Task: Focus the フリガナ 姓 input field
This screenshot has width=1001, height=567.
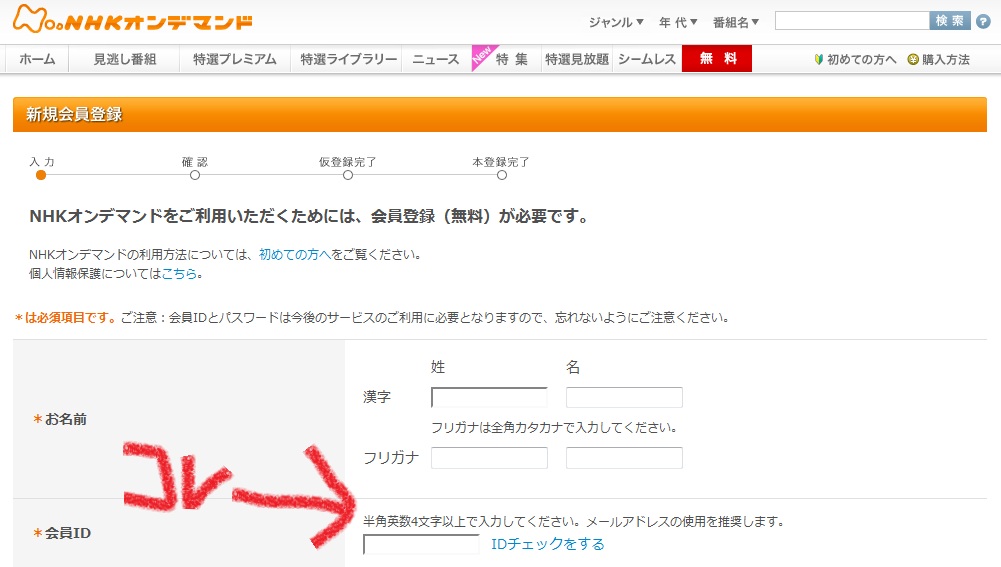Action: tap(489, 458)
